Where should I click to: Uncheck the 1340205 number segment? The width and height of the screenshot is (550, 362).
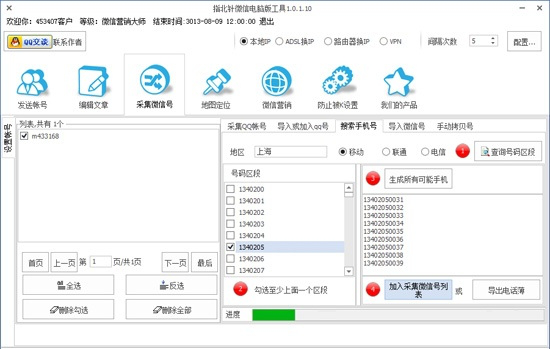(230, 247)
